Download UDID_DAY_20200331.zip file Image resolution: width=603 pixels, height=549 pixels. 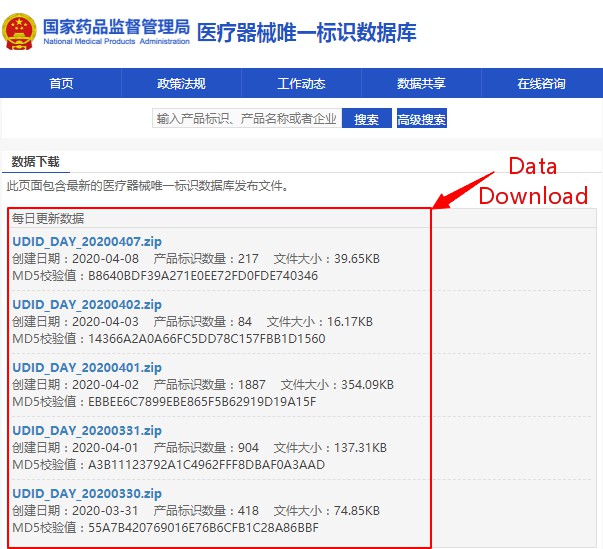(x=87, y=430)
